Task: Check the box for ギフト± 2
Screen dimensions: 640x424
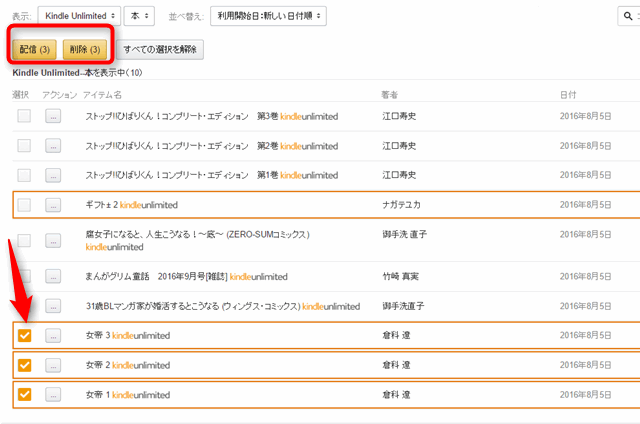Action: (x=24, y=205)
